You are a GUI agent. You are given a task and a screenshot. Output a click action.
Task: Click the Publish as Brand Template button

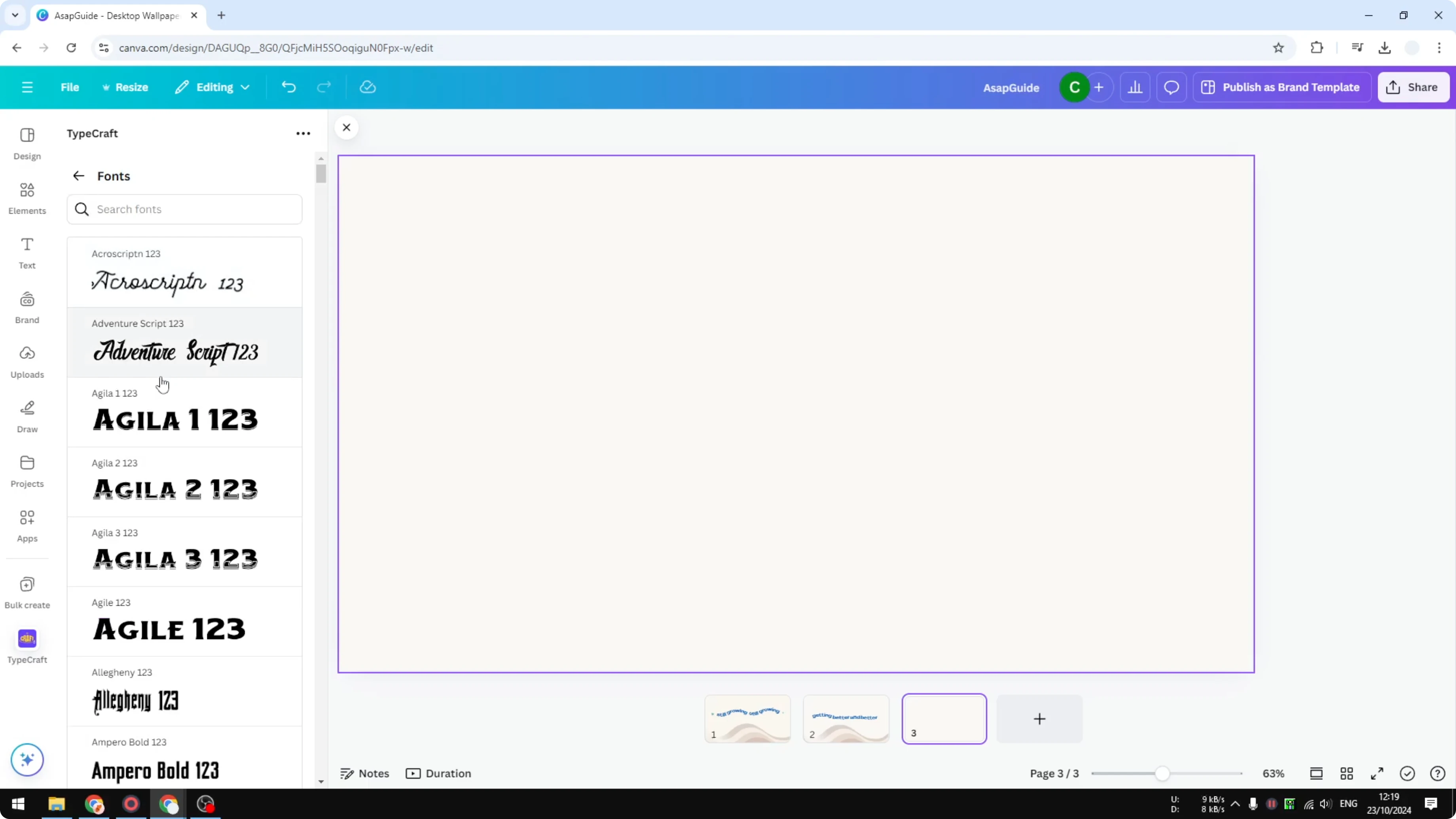1282,87
